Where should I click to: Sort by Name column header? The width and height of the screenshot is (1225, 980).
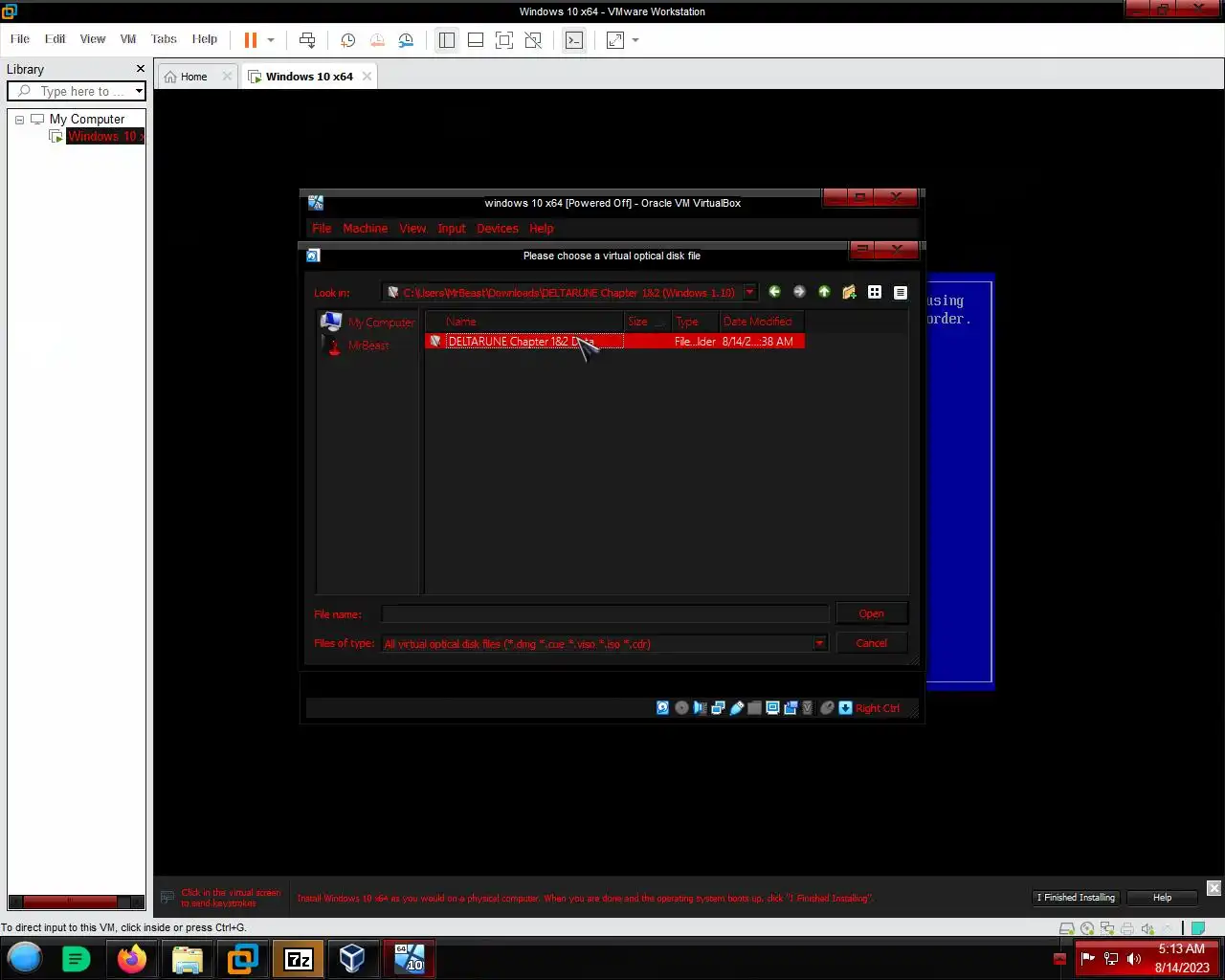tap(524, 322)
